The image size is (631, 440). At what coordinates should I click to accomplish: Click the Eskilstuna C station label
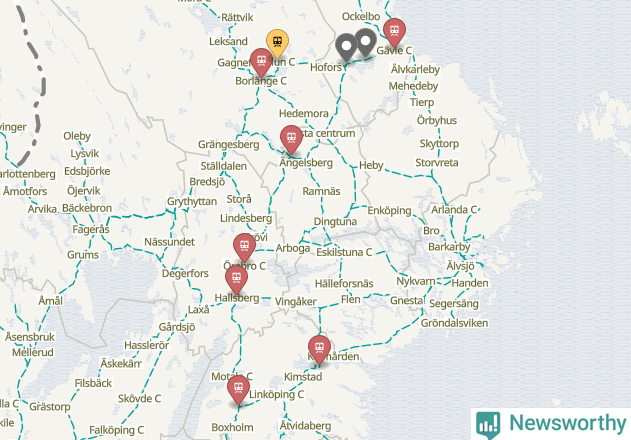click(x=344, y=252)
